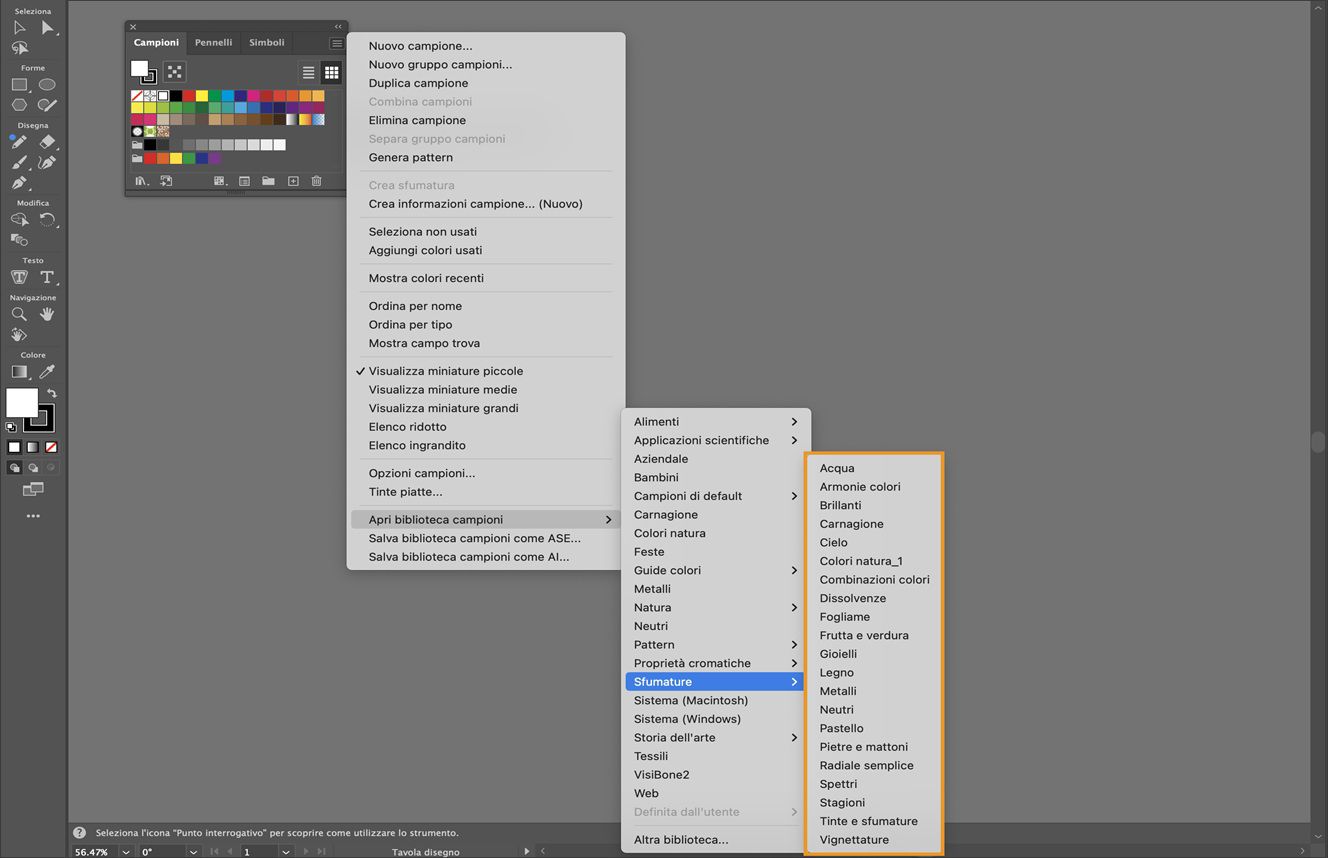Screen dimensions: 1328x858
Task: Select the Selection arrow tool
Action: tap(19, 28)
